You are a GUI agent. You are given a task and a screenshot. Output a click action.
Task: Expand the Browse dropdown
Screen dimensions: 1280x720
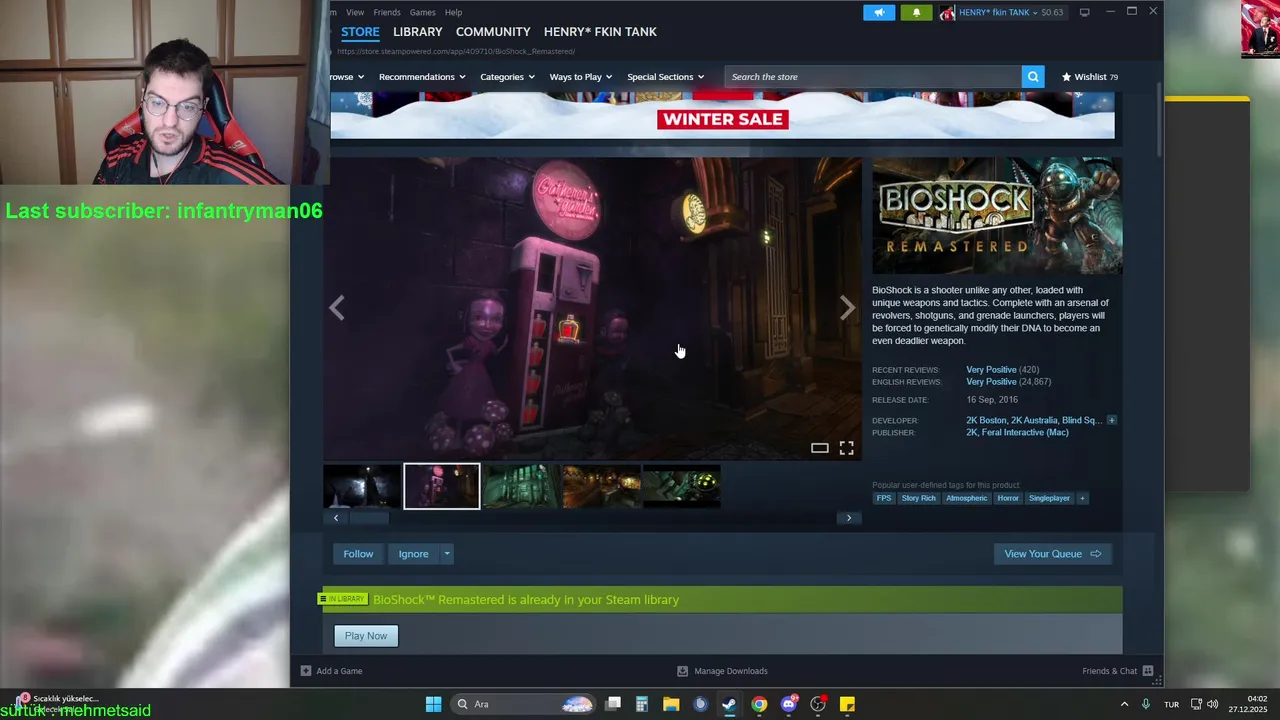tap(346, 77)
